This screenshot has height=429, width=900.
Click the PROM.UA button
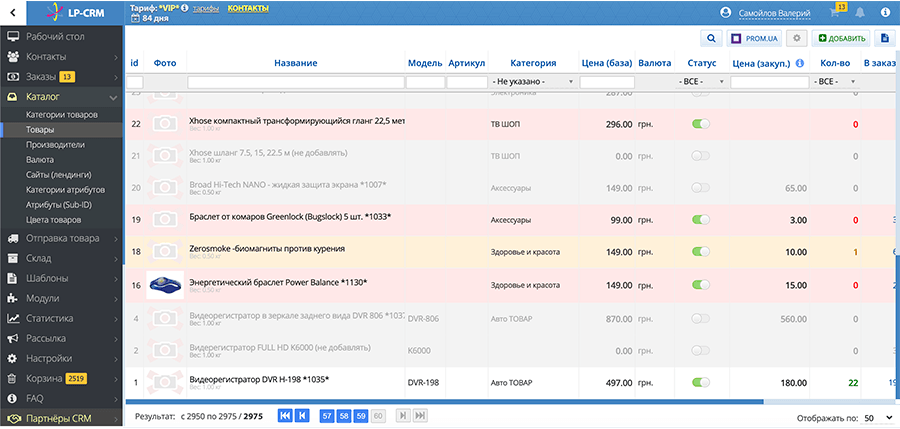pos(755,38)
